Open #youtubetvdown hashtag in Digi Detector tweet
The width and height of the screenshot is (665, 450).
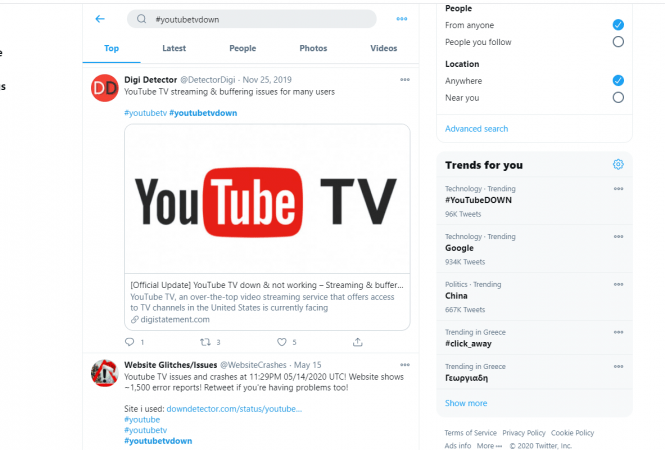click(x=203, y=113)
